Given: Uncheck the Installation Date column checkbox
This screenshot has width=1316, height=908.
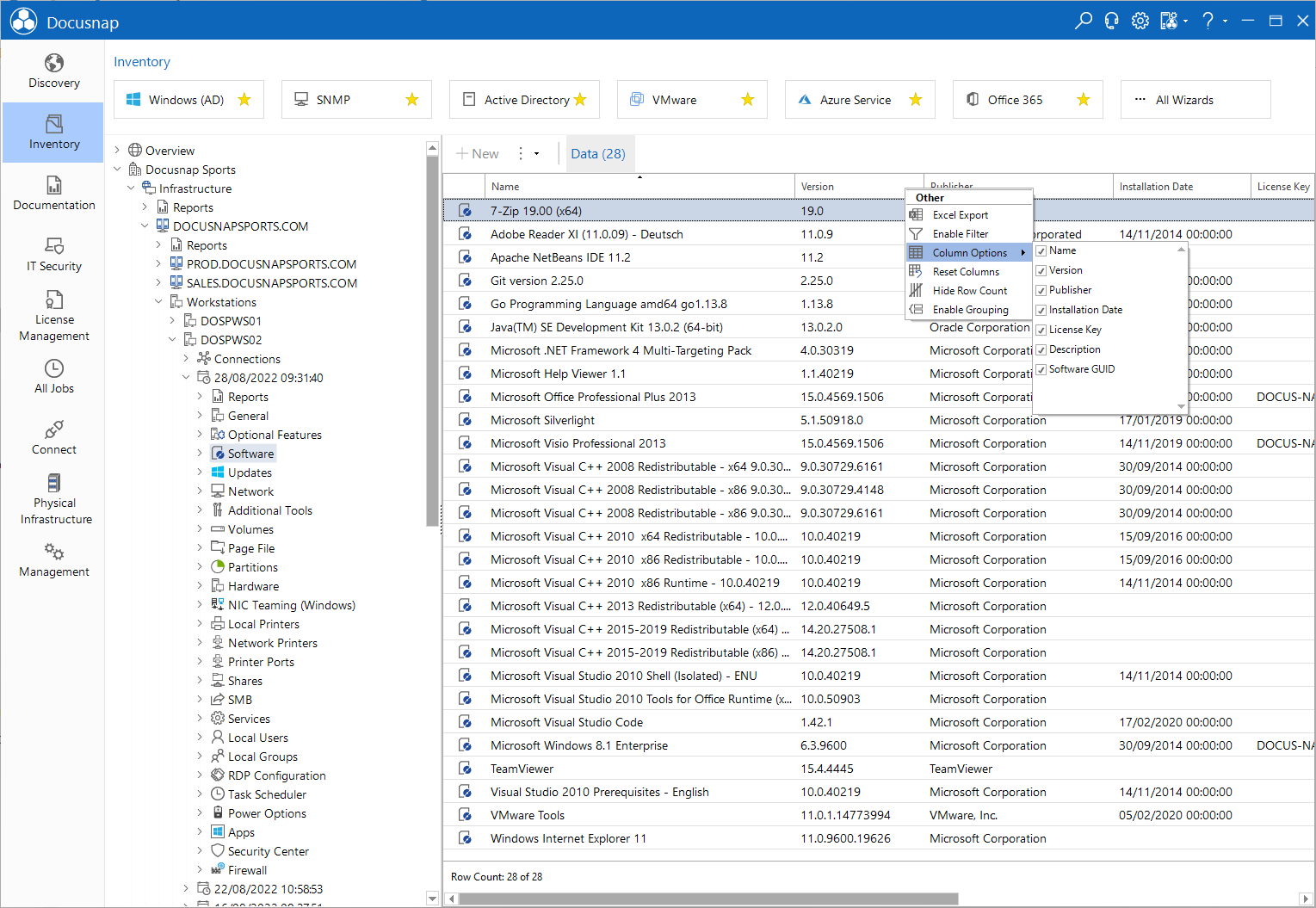Looking at the screenshot, I should click(x=1041, y=311).
